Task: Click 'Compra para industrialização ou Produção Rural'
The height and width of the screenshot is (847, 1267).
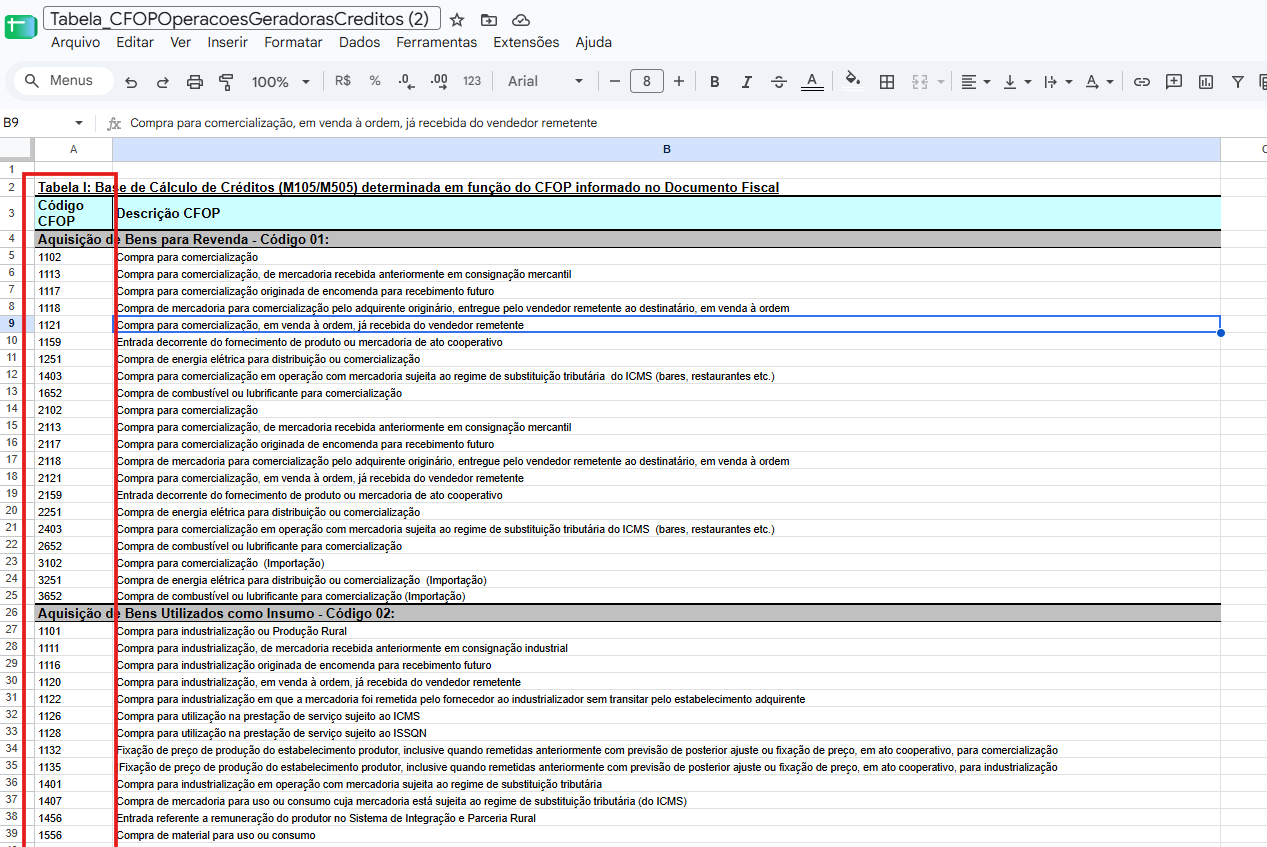Action: click(232, 631)
